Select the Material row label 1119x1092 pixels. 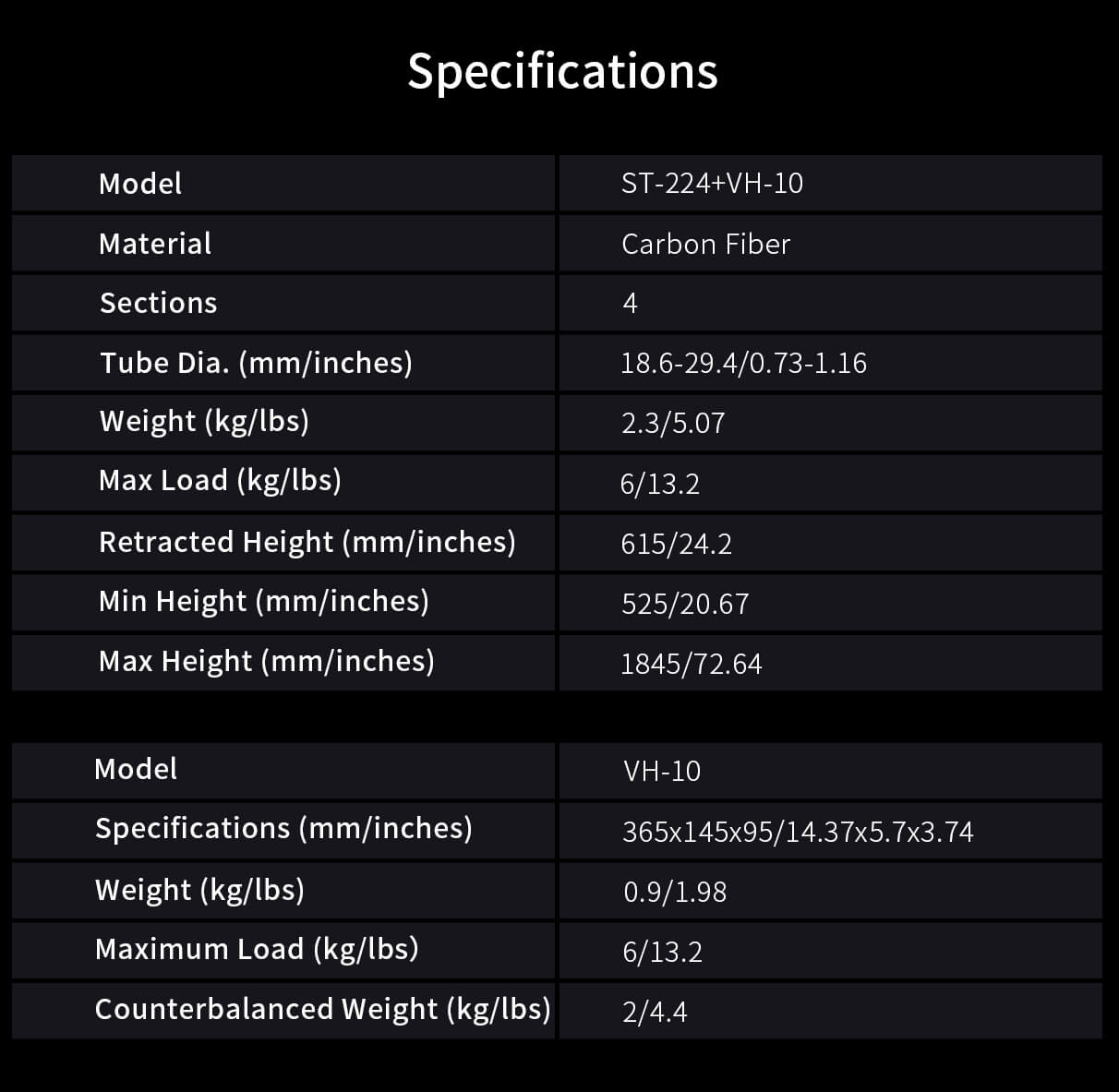[155, 244]
